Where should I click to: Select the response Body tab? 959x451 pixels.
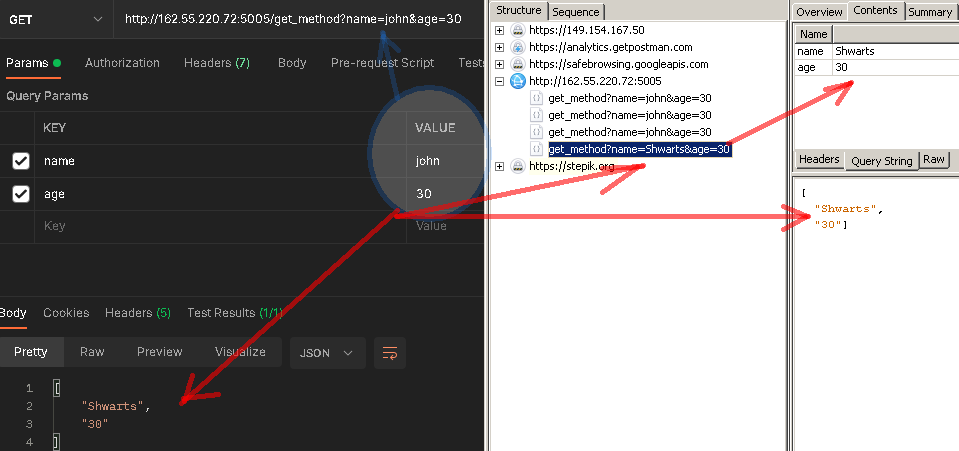(13, 313)
